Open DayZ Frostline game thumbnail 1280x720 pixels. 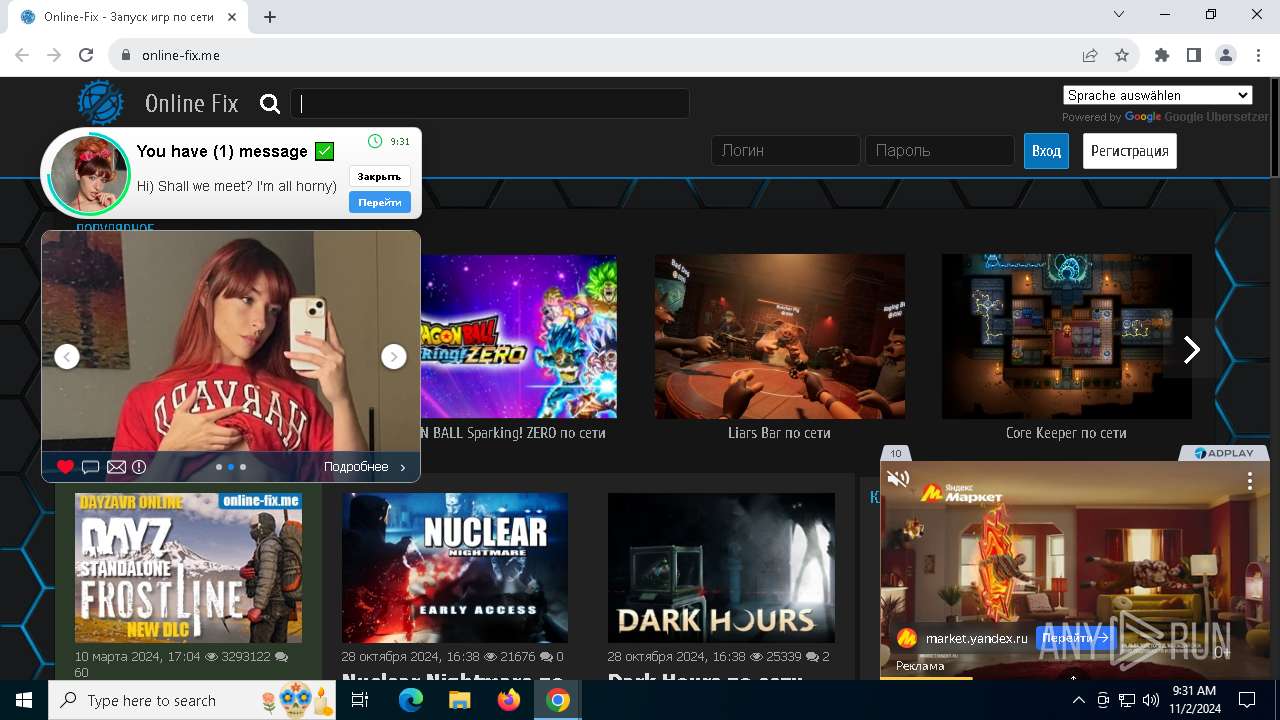[x=188, y=568]
